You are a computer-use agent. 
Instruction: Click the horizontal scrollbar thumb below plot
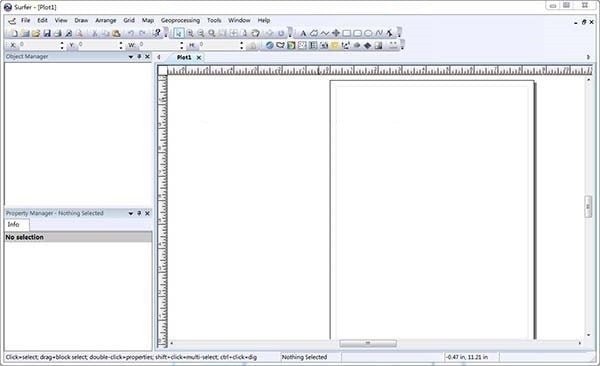pos(368,343)
